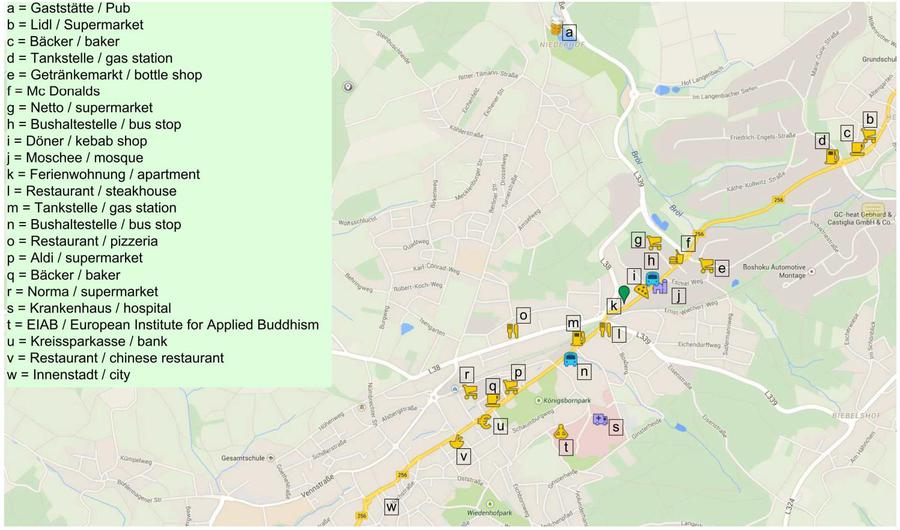The image size is (900, 530).
Task: Select the fork and knife icon beside marker o
Action: click(512, 330)
